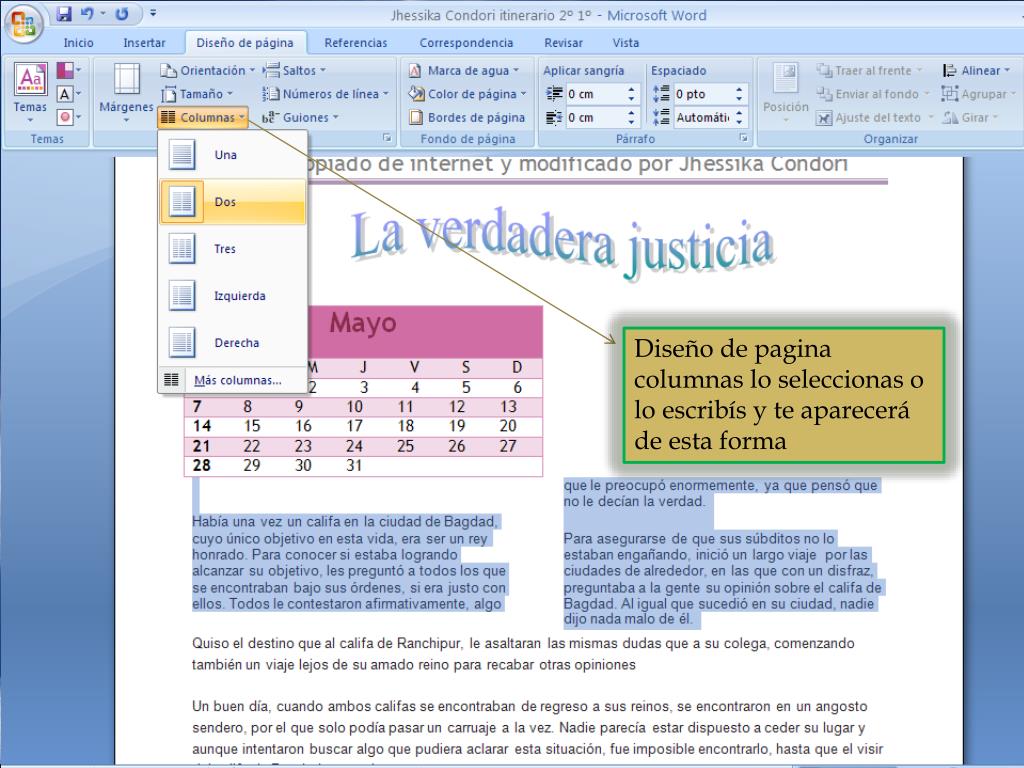Open the Temas themes gallery
1024x768 pixels.
(x=30, y=93)
